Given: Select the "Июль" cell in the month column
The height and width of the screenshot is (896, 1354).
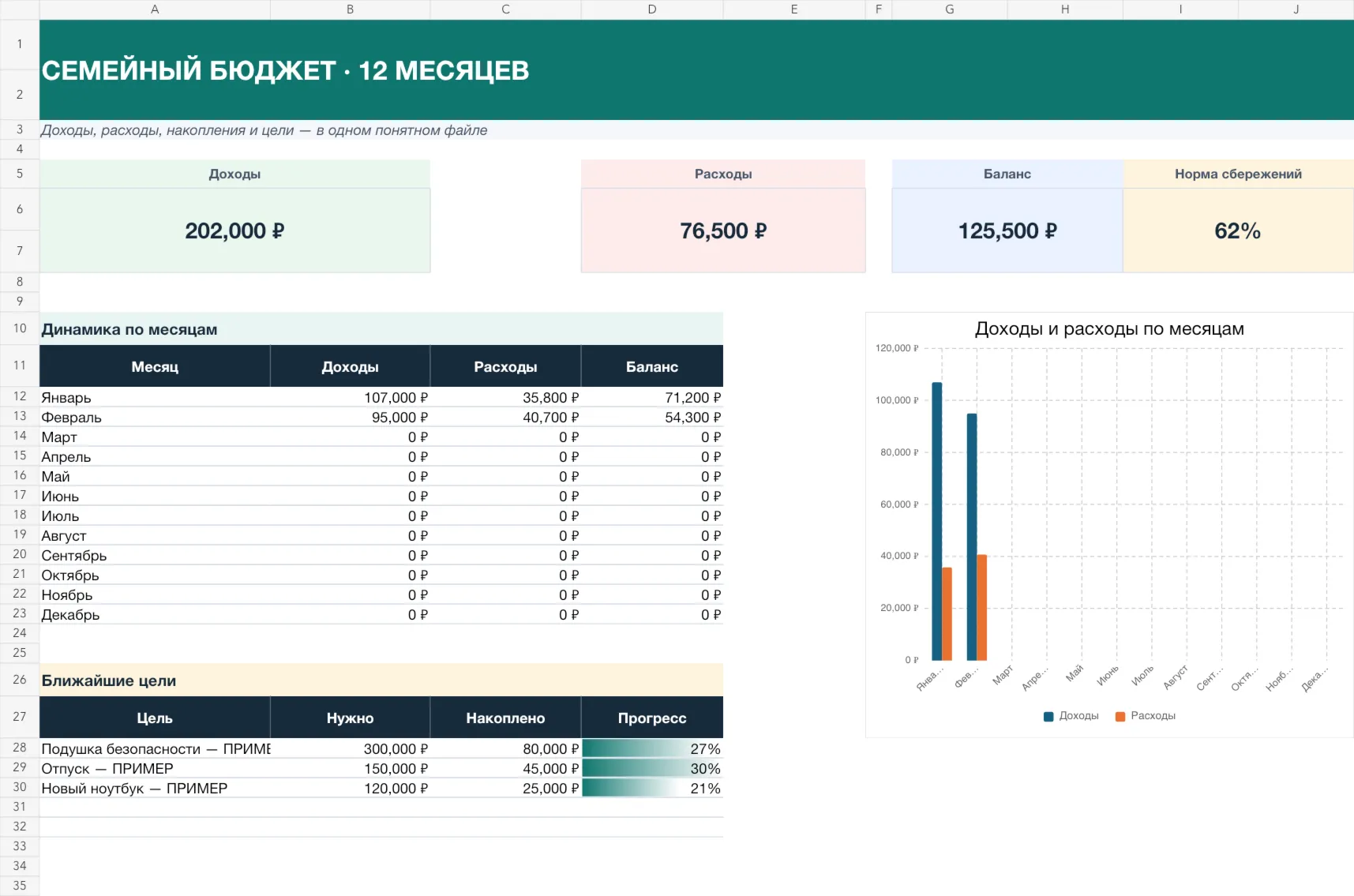Looking at the screenshot, I should [155, 515].
